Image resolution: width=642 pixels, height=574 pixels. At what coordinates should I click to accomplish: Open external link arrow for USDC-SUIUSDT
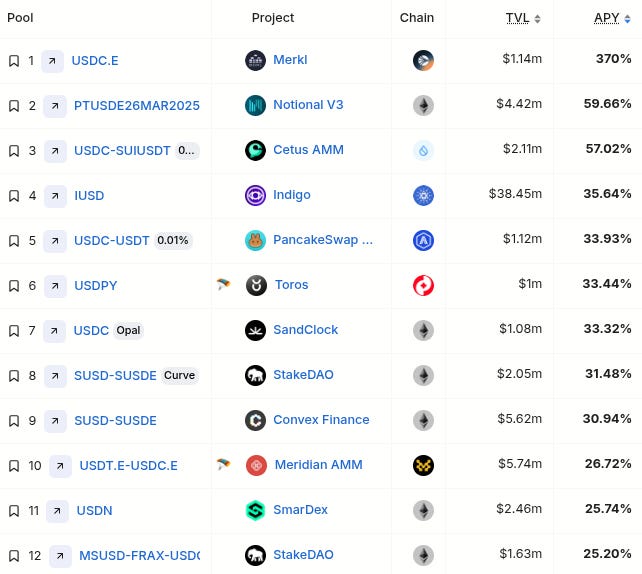coord(55,151)
